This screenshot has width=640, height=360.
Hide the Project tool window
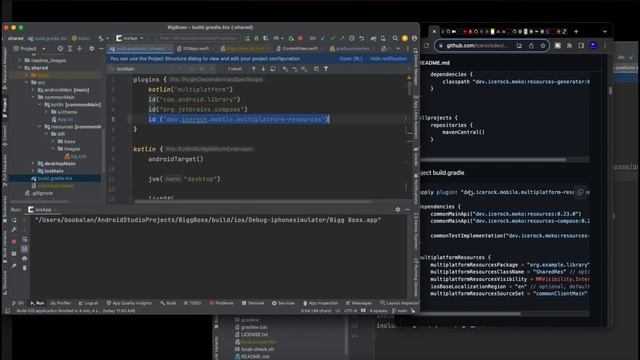(x=101, y=49)
